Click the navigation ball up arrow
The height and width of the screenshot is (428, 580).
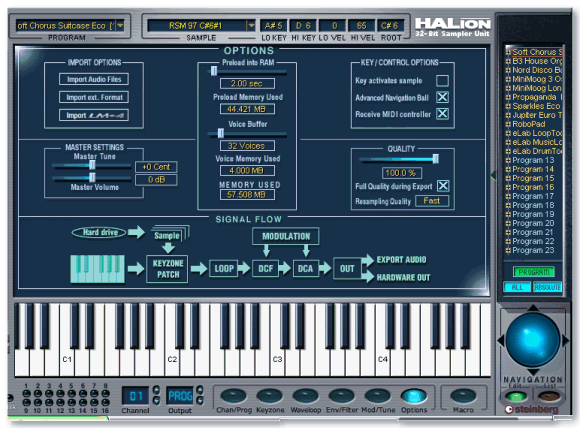click(x=533, y=308)
